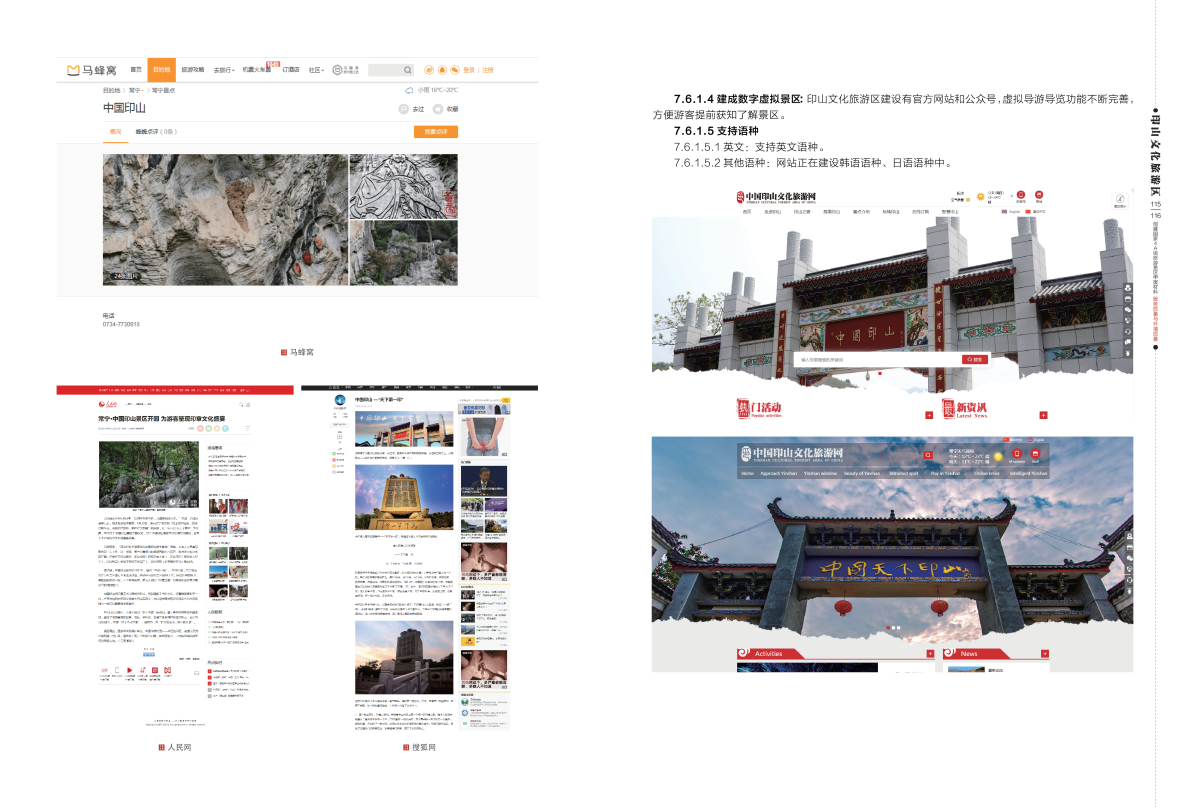This screenshot has width=1190, height=808.
Task: Click the orange 我要点评 button
Action: 436,132
